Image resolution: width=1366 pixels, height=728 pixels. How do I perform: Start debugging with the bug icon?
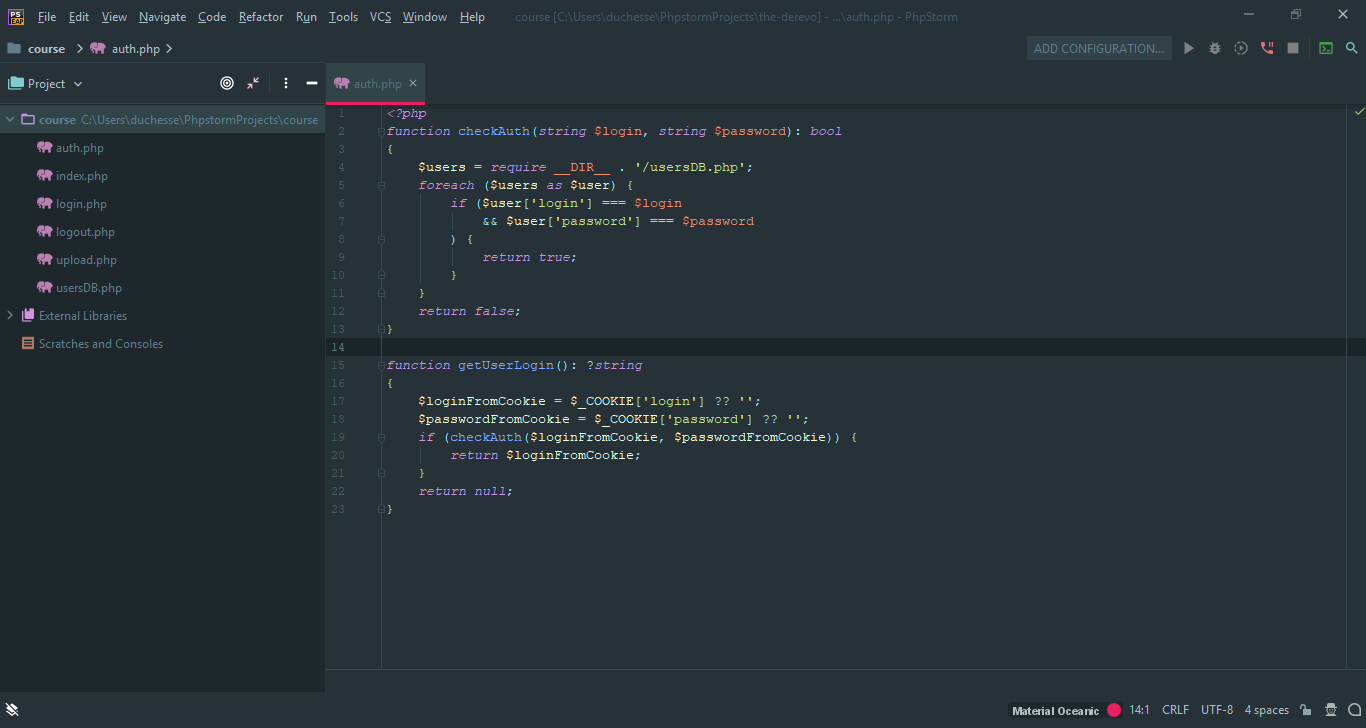coord(1215,48)
